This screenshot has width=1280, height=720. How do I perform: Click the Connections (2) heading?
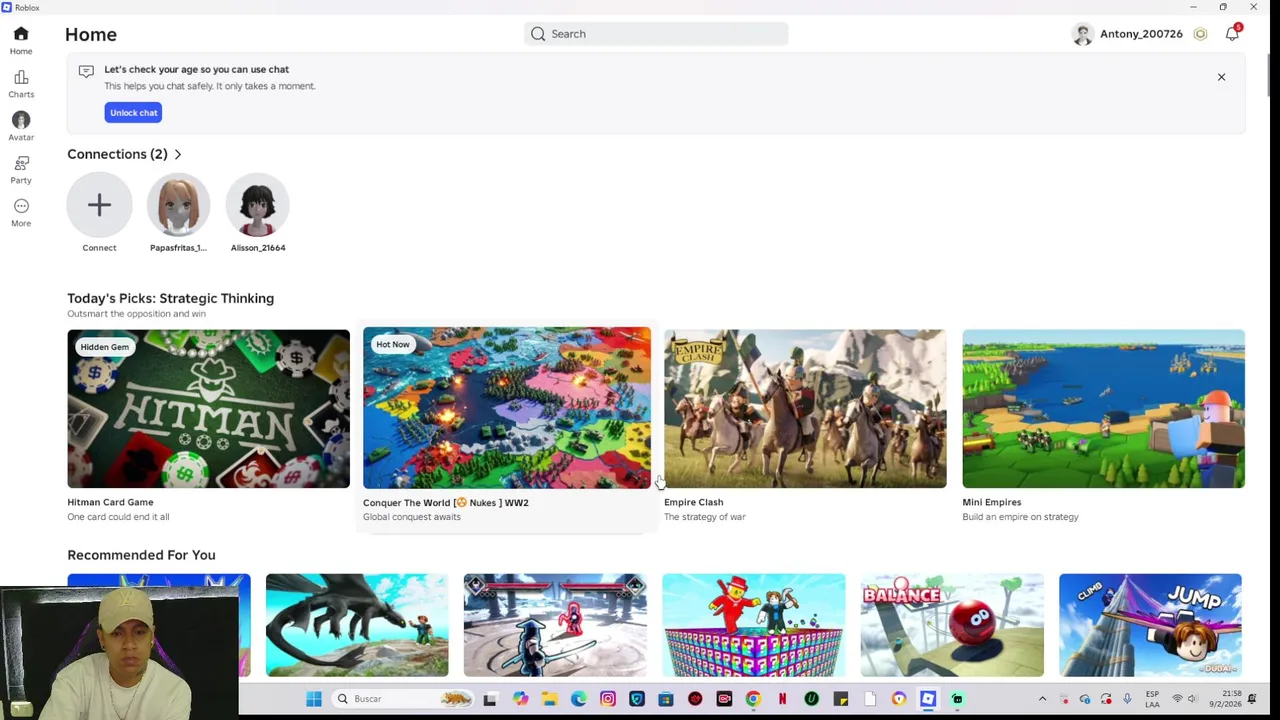117,154
